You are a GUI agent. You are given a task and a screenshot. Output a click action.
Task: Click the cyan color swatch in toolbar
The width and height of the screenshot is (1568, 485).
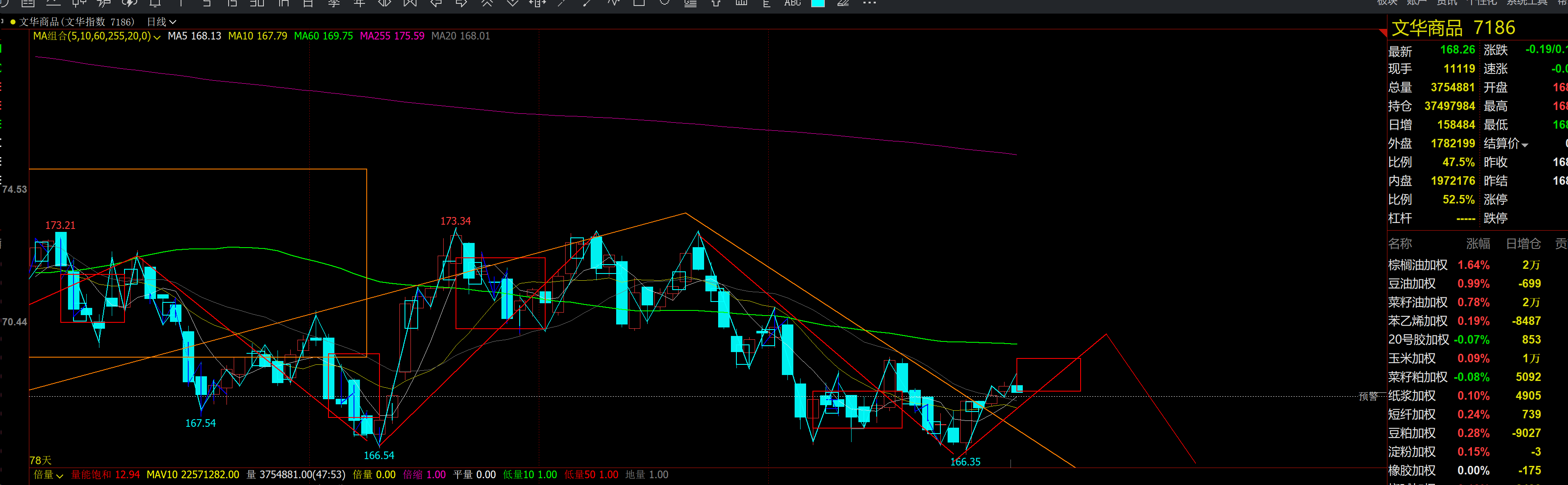coord(818,3)
